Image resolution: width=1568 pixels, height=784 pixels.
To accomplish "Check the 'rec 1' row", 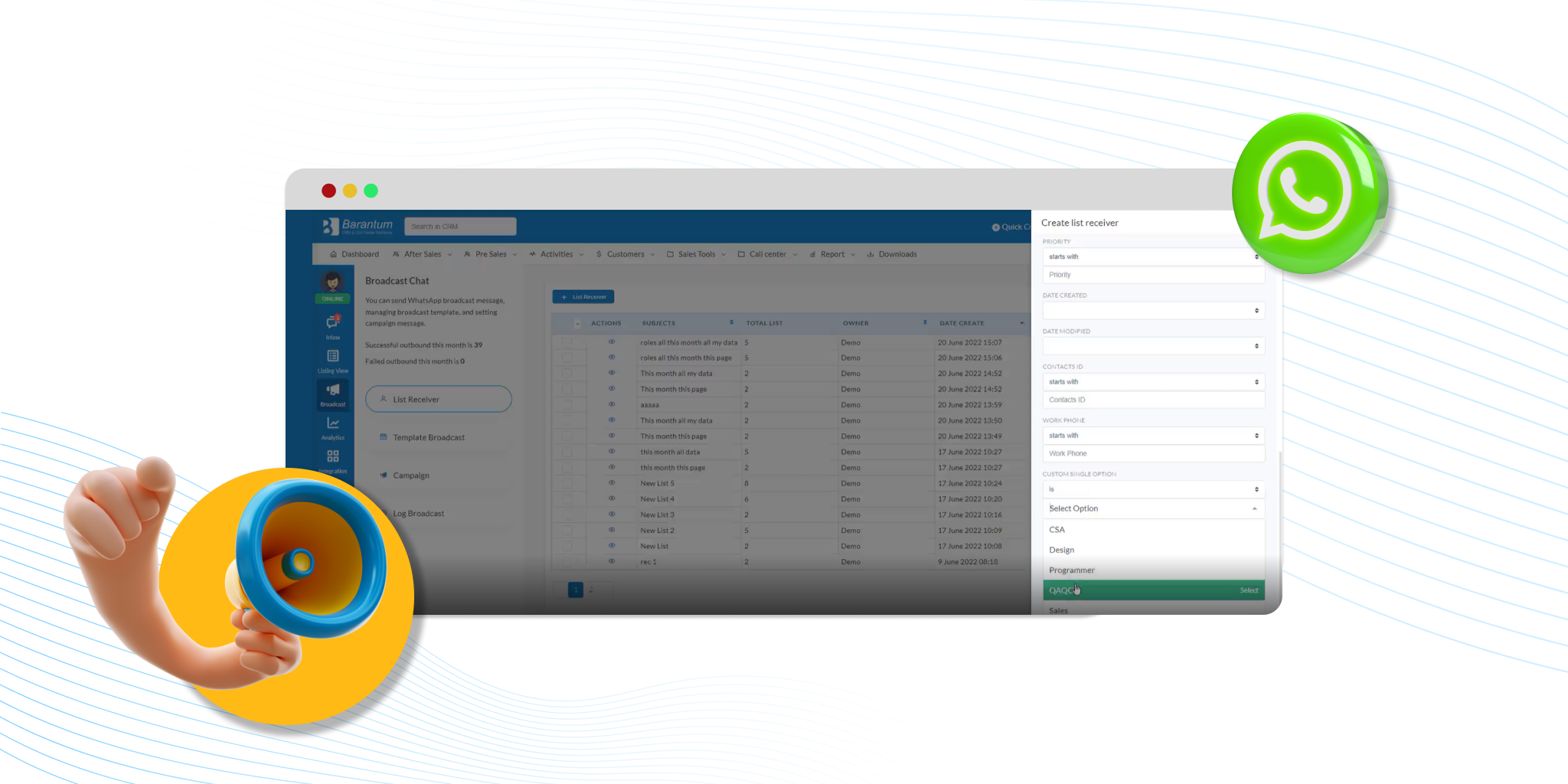I will (x=567, y=562).
